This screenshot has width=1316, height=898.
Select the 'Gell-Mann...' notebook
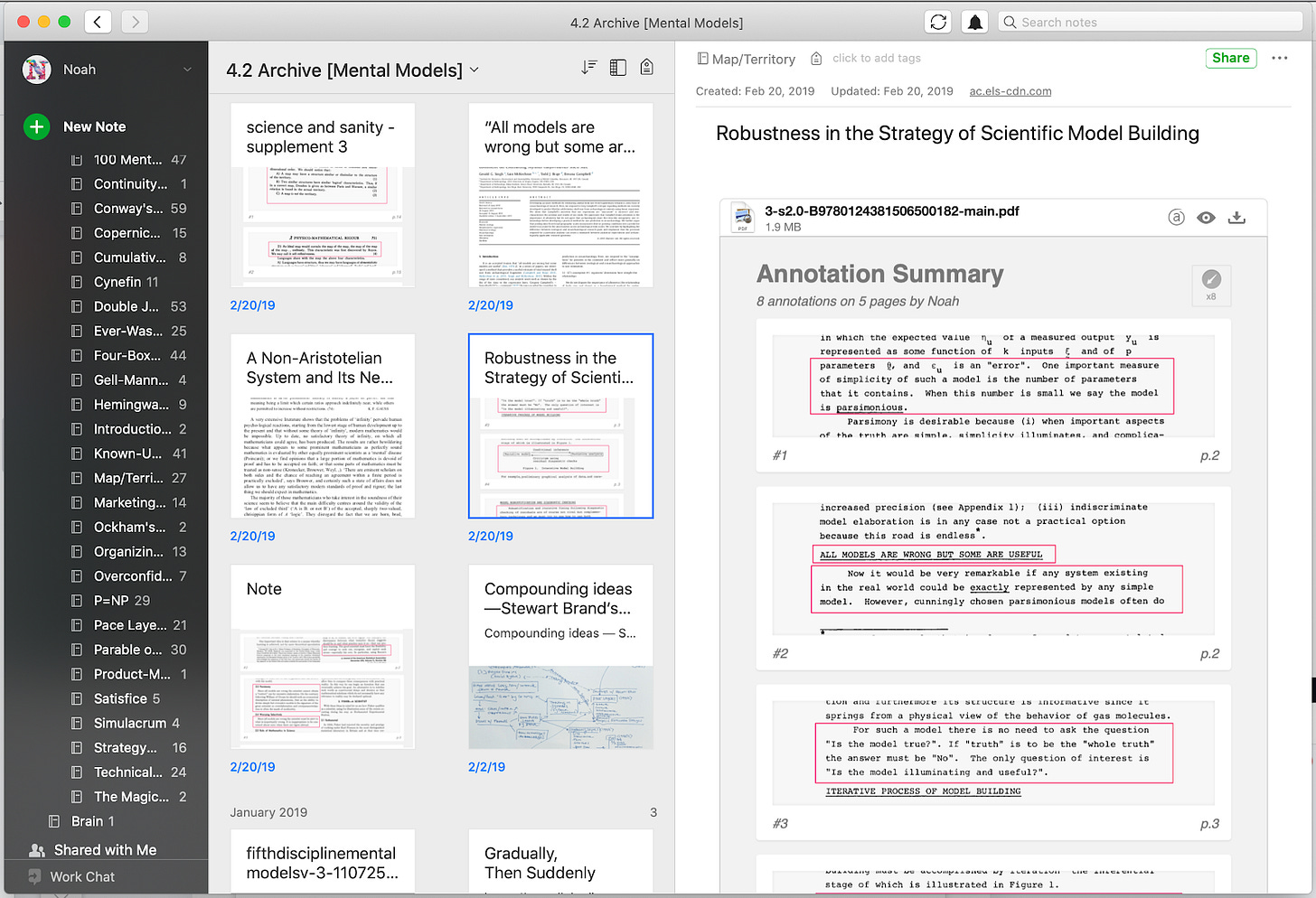[129, 380]
